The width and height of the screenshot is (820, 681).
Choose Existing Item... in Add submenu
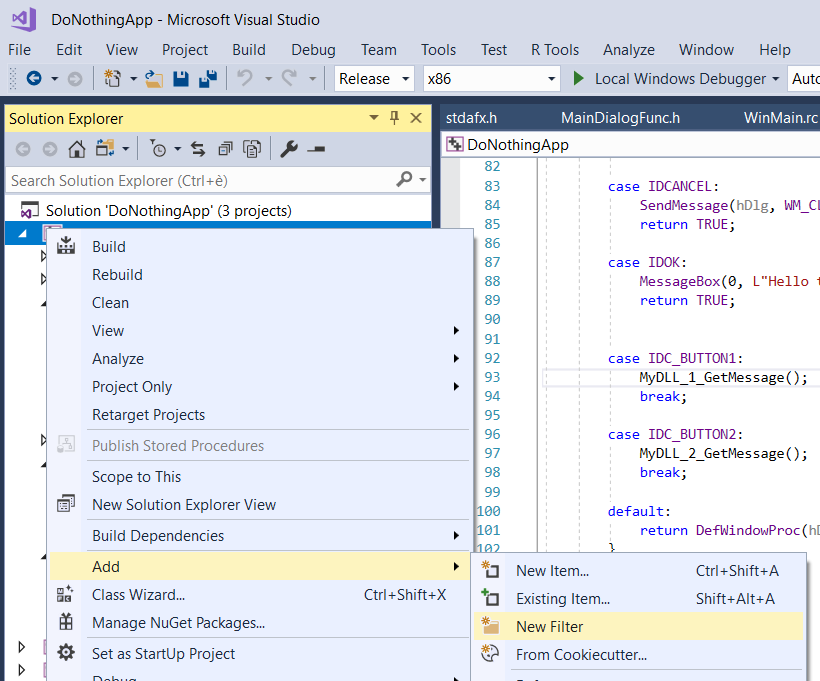(639, 598)
